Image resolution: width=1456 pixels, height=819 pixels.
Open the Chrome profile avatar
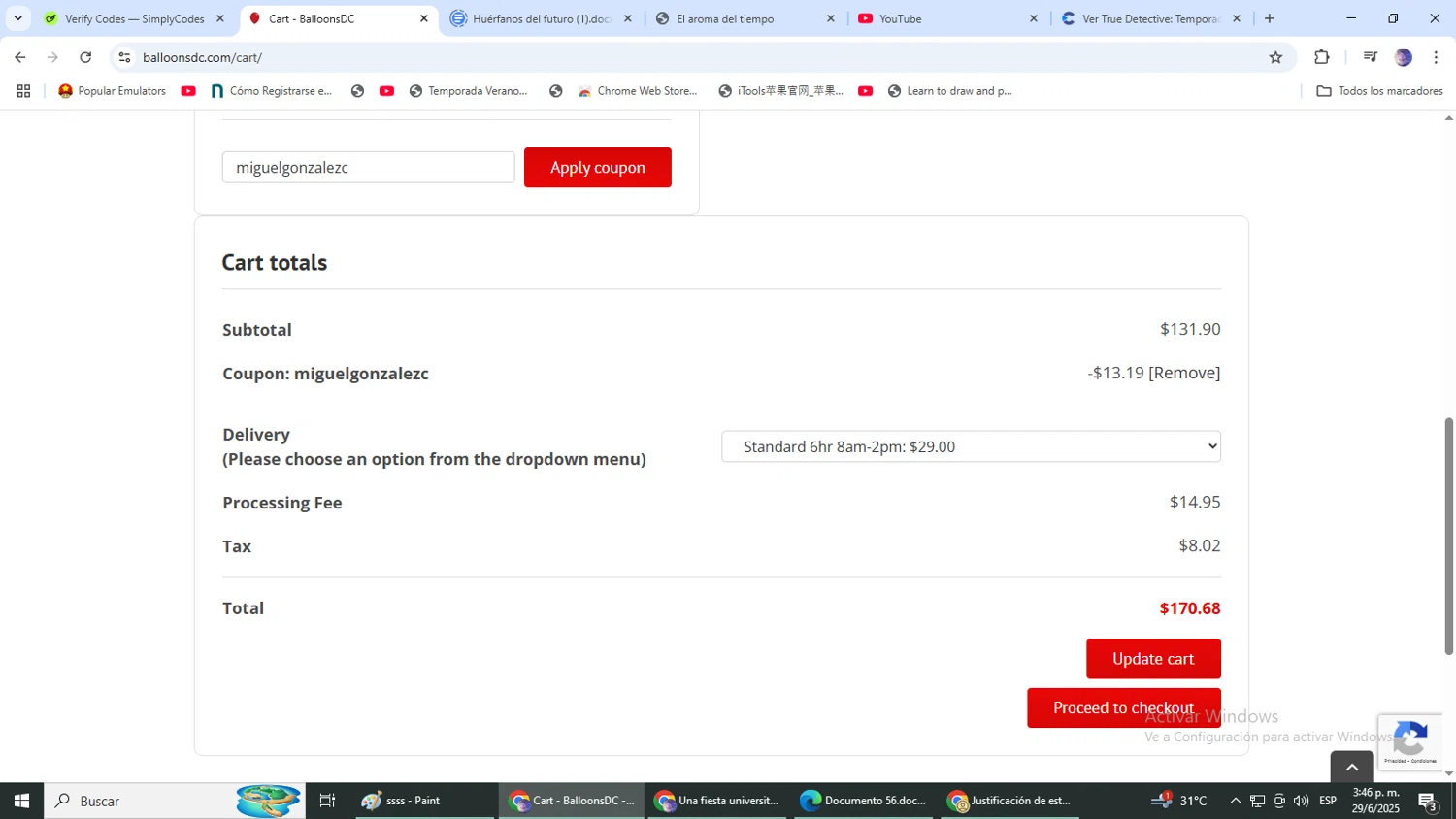1403,57
